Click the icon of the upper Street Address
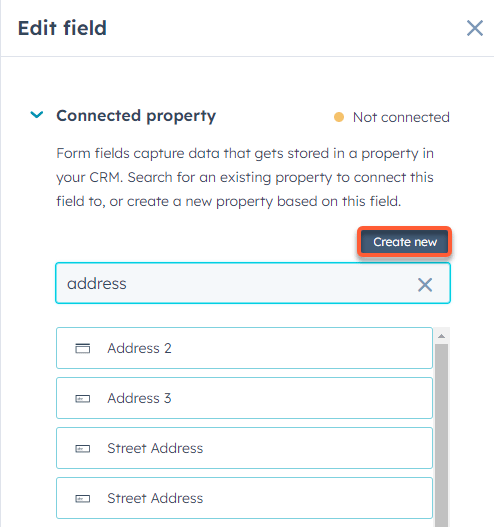 tap(82, 449)
